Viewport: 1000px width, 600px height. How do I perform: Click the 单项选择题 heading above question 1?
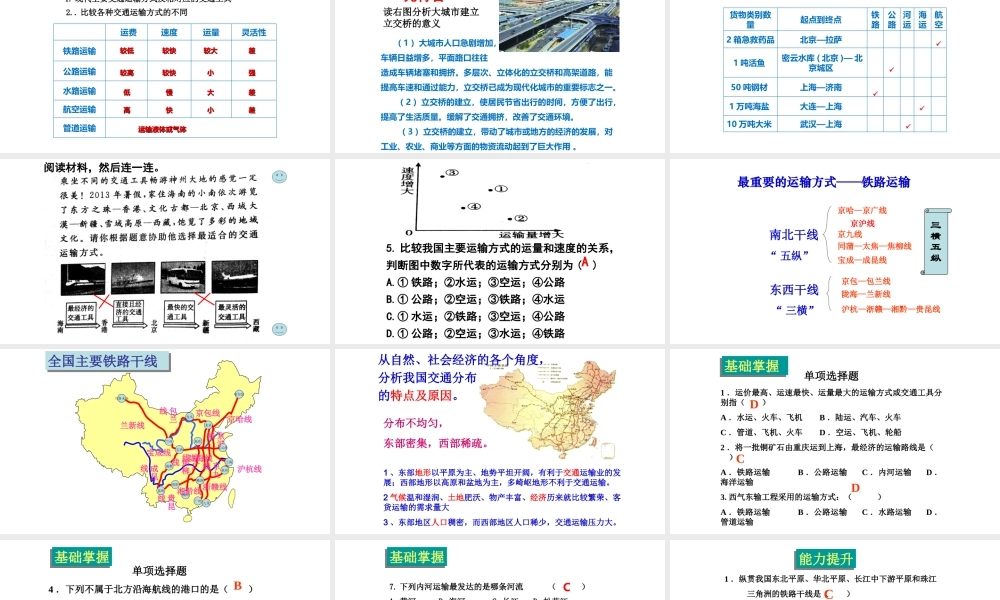pyautogui.click(x=831, y=376)
